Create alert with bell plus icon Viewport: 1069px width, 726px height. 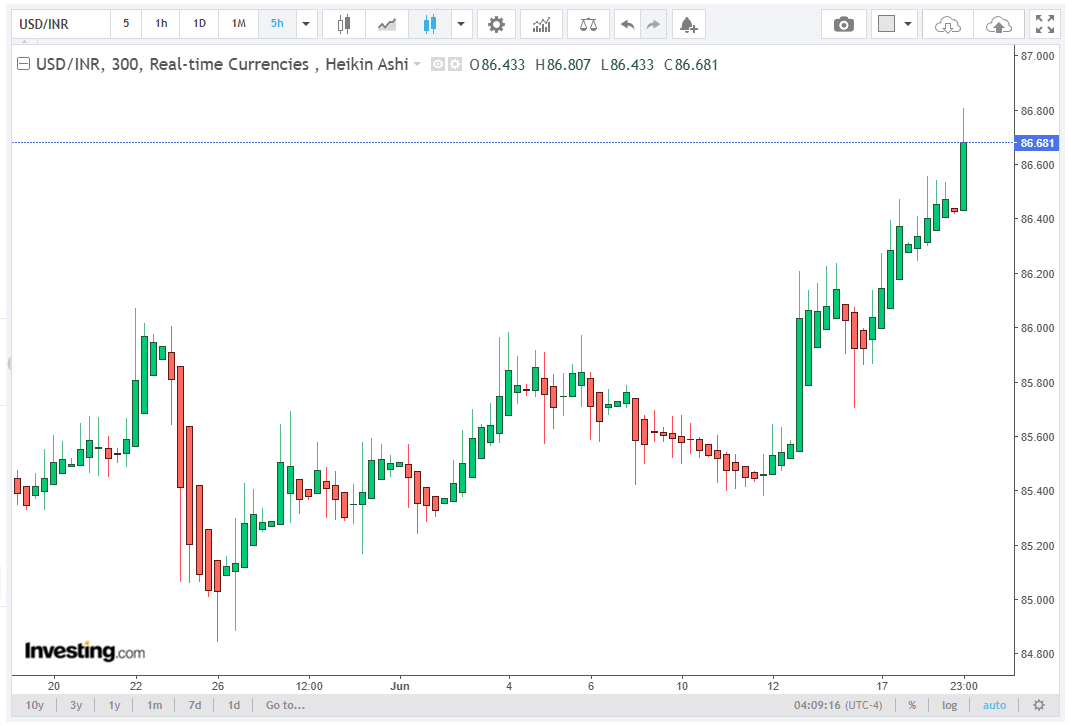[x=689, y=25]
